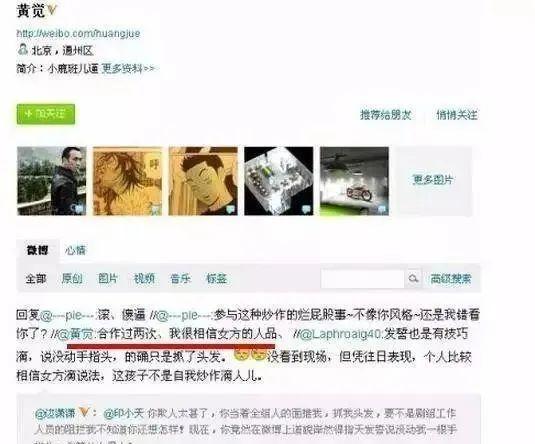Open 高级搜索 advanced search
This screenshot has height=444, width=535.
450,278
